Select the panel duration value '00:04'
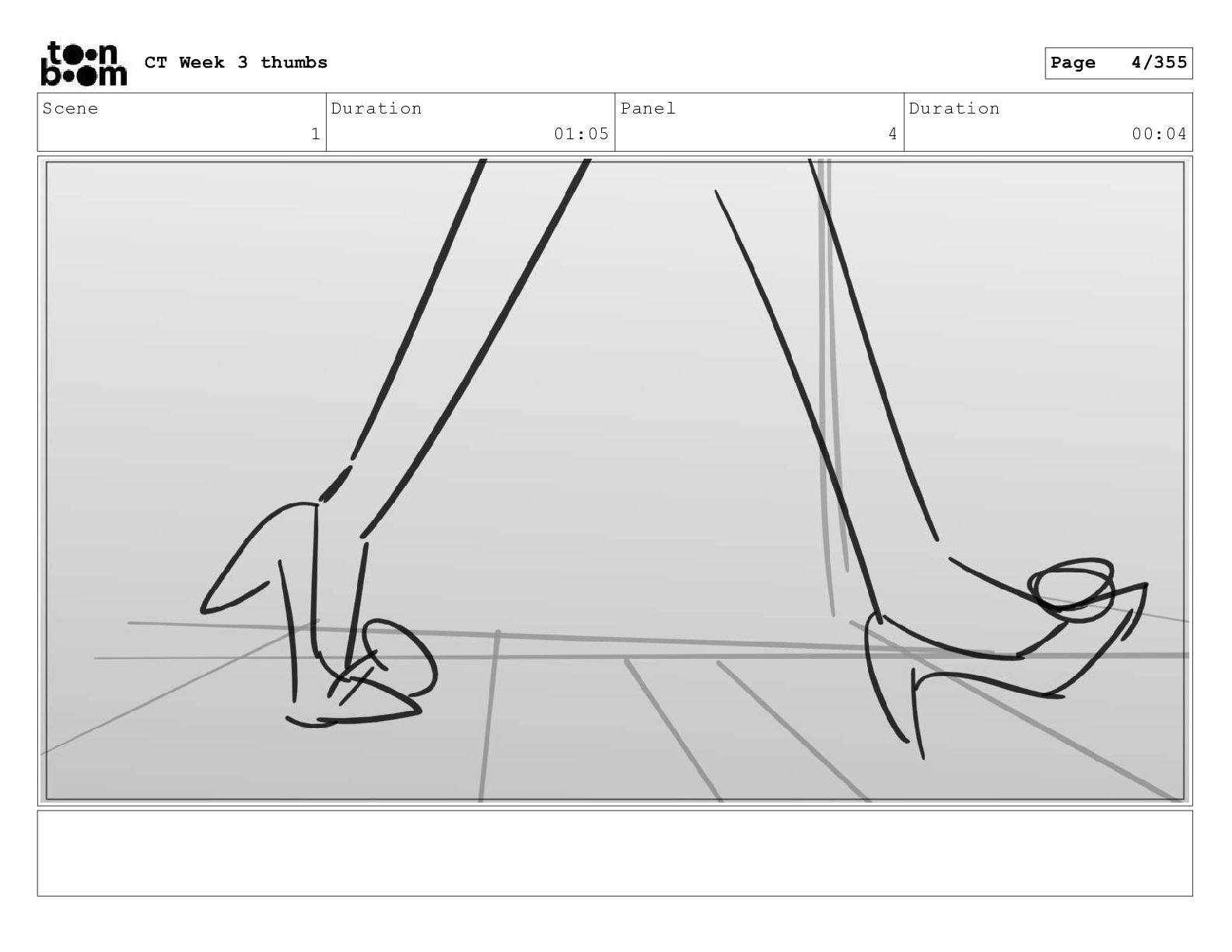Image resolution: width=1232 pixels, height=952 pixels. coord(1159,134)
